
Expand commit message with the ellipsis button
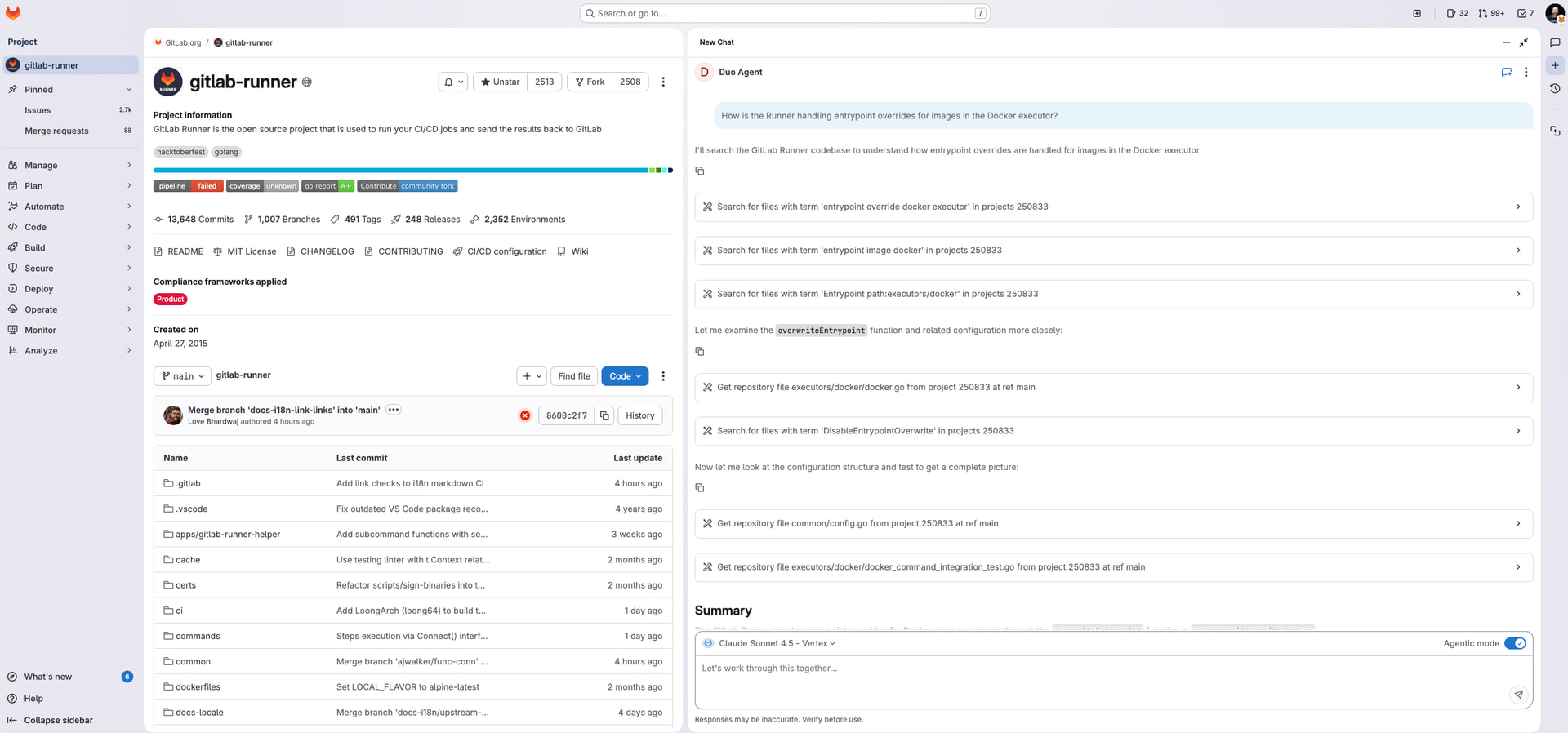pyautogui.click(x=394, y=410)
